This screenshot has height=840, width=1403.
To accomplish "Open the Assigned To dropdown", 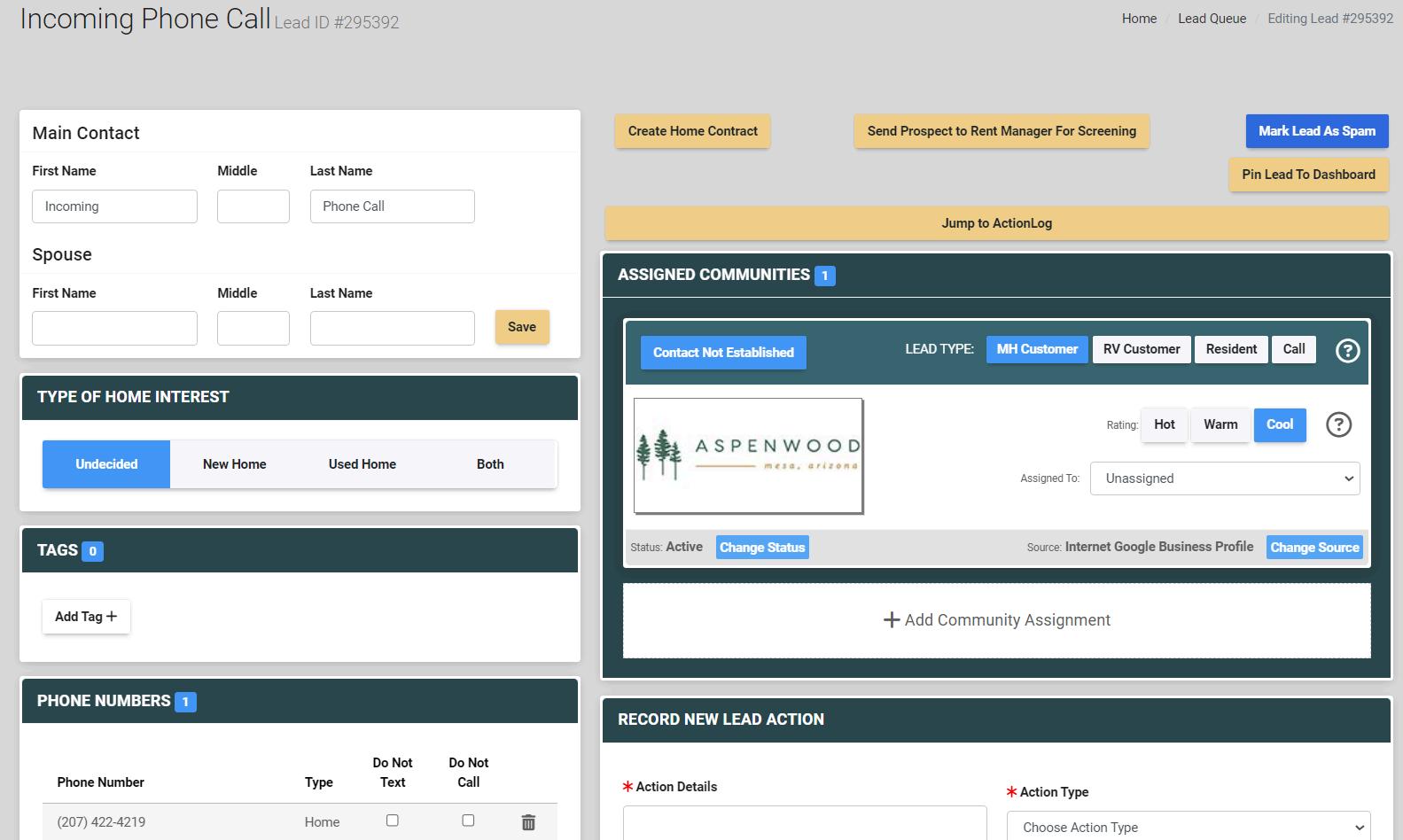I will (x=1225, y=478).
